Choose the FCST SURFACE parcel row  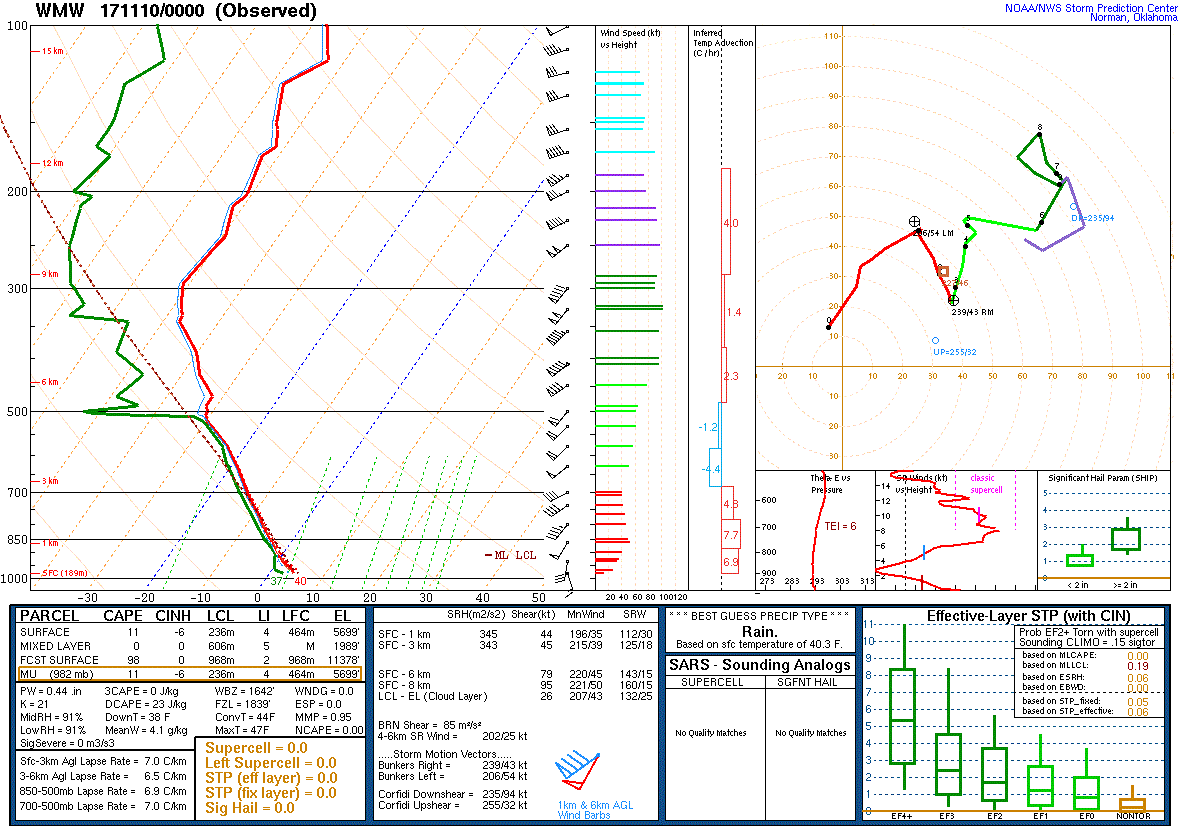click(190, 660)
